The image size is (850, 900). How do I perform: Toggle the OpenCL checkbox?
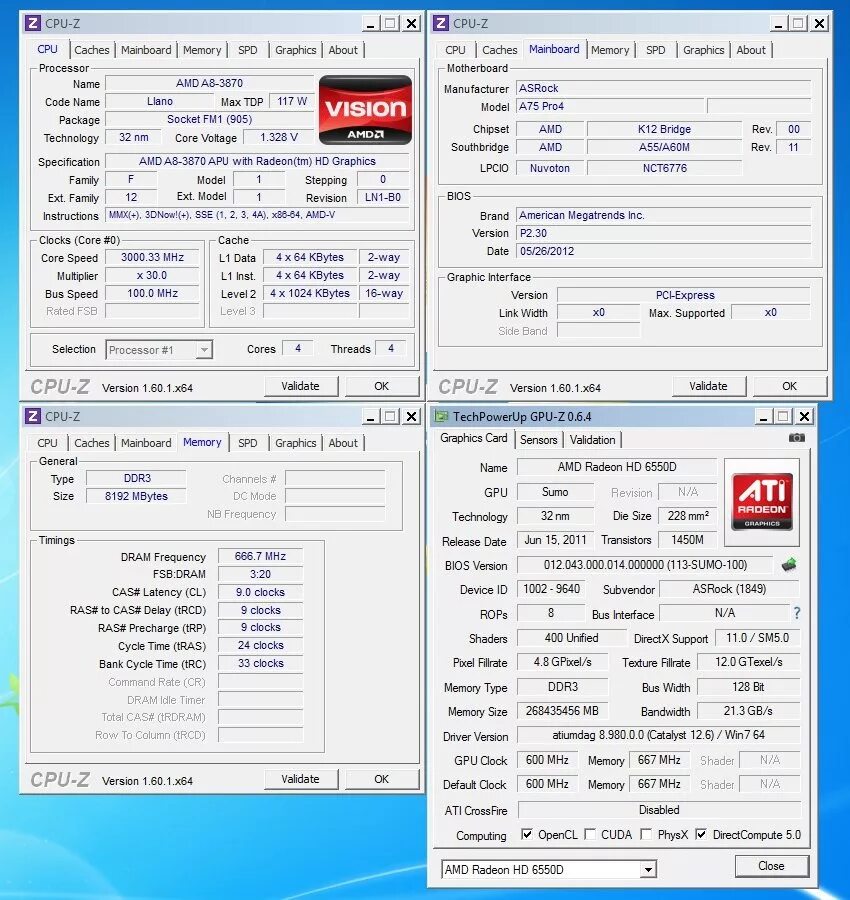[x=526, y=834]
